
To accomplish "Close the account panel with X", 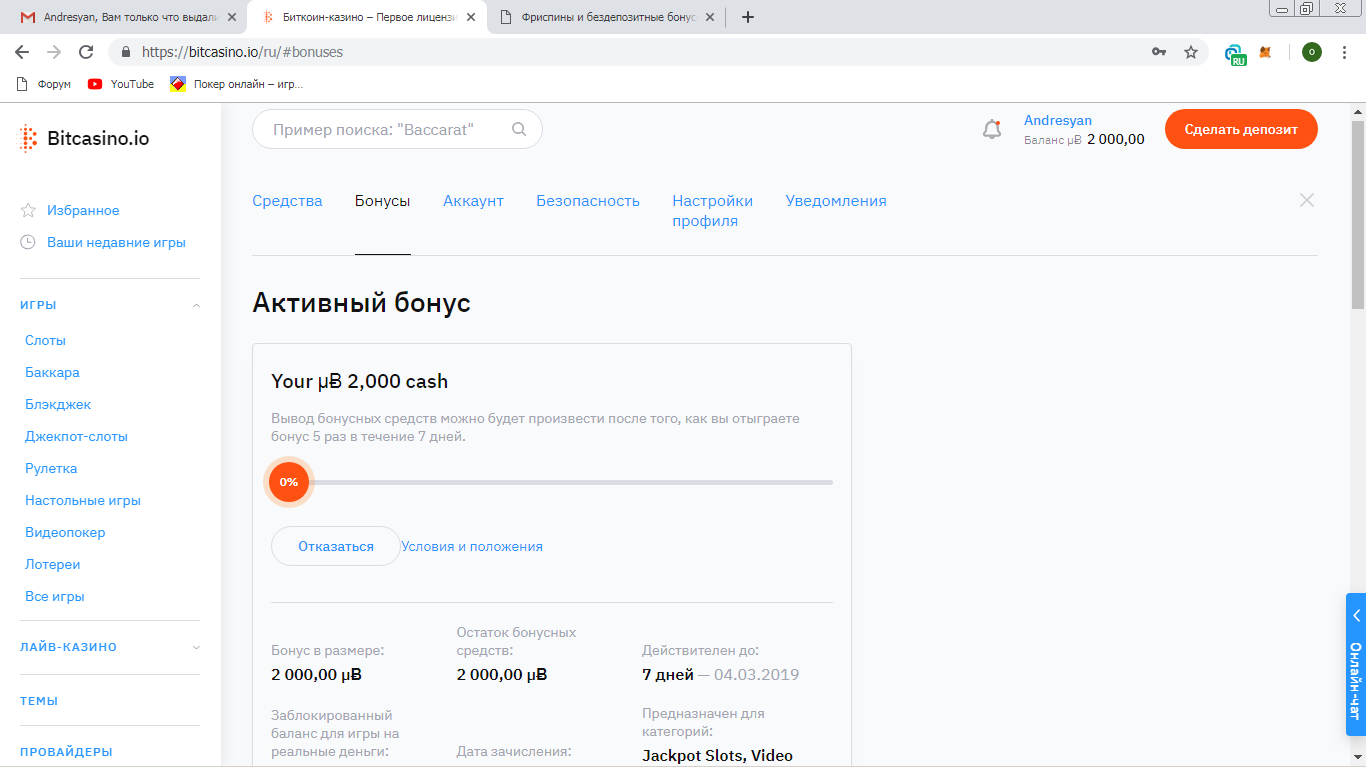I will (1306, 200).
